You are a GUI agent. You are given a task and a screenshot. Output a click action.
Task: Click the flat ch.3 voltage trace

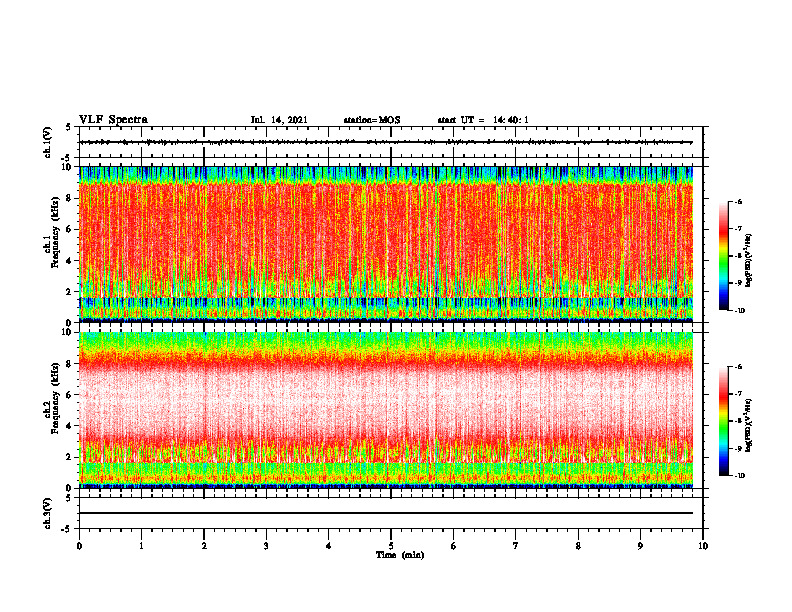click(386, 513)
